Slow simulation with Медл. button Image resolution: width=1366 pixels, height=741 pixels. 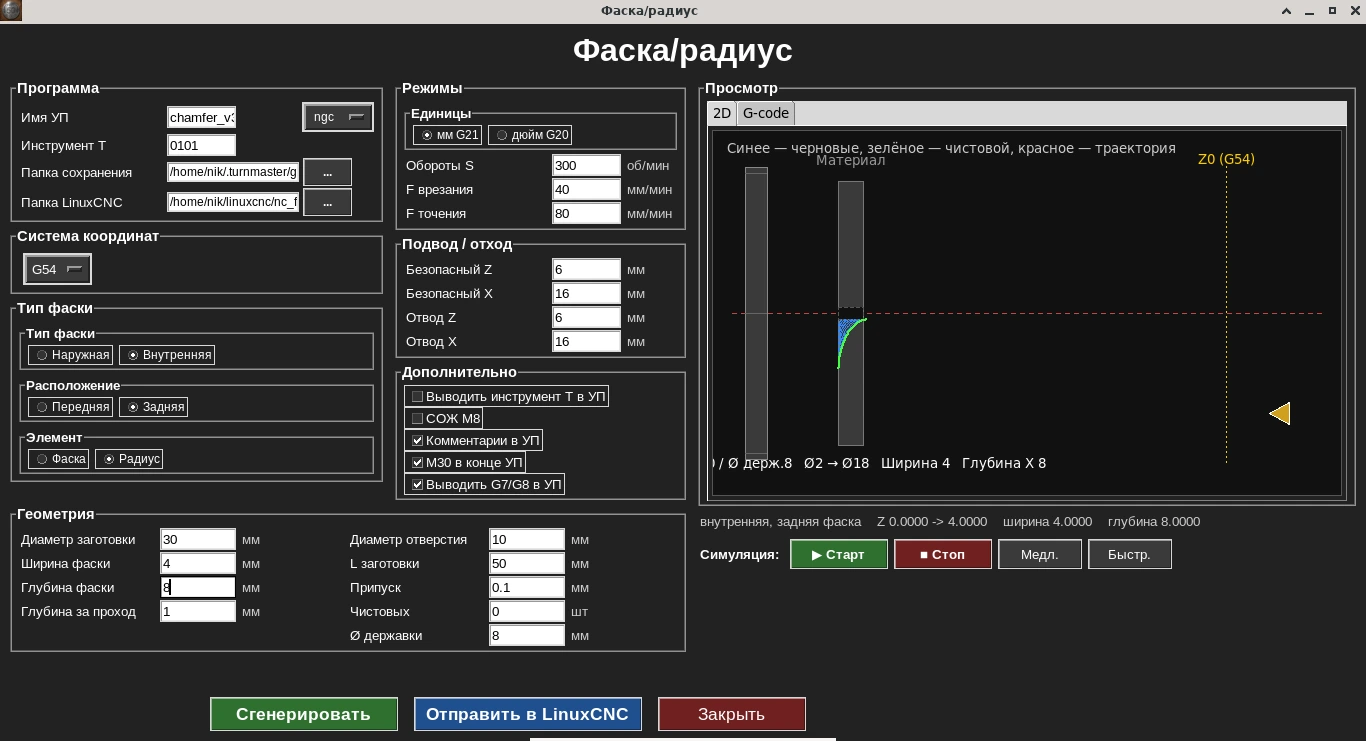pos(1040,554)
